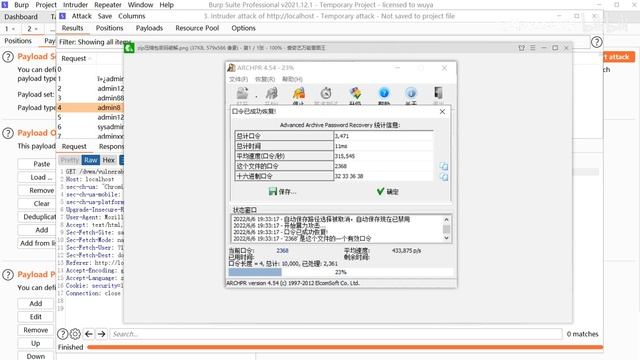Switch to the Results tab

tap(72, 28)
